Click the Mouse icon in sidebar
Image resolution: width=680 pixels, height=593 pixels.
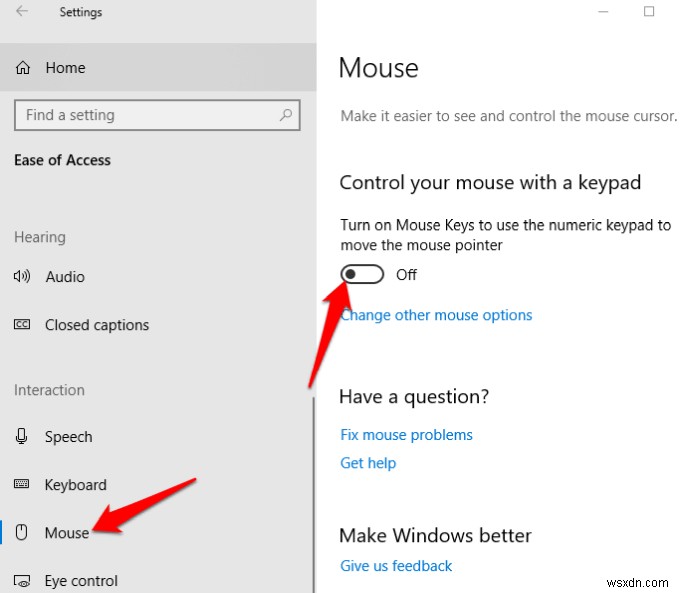pos(21,532)
